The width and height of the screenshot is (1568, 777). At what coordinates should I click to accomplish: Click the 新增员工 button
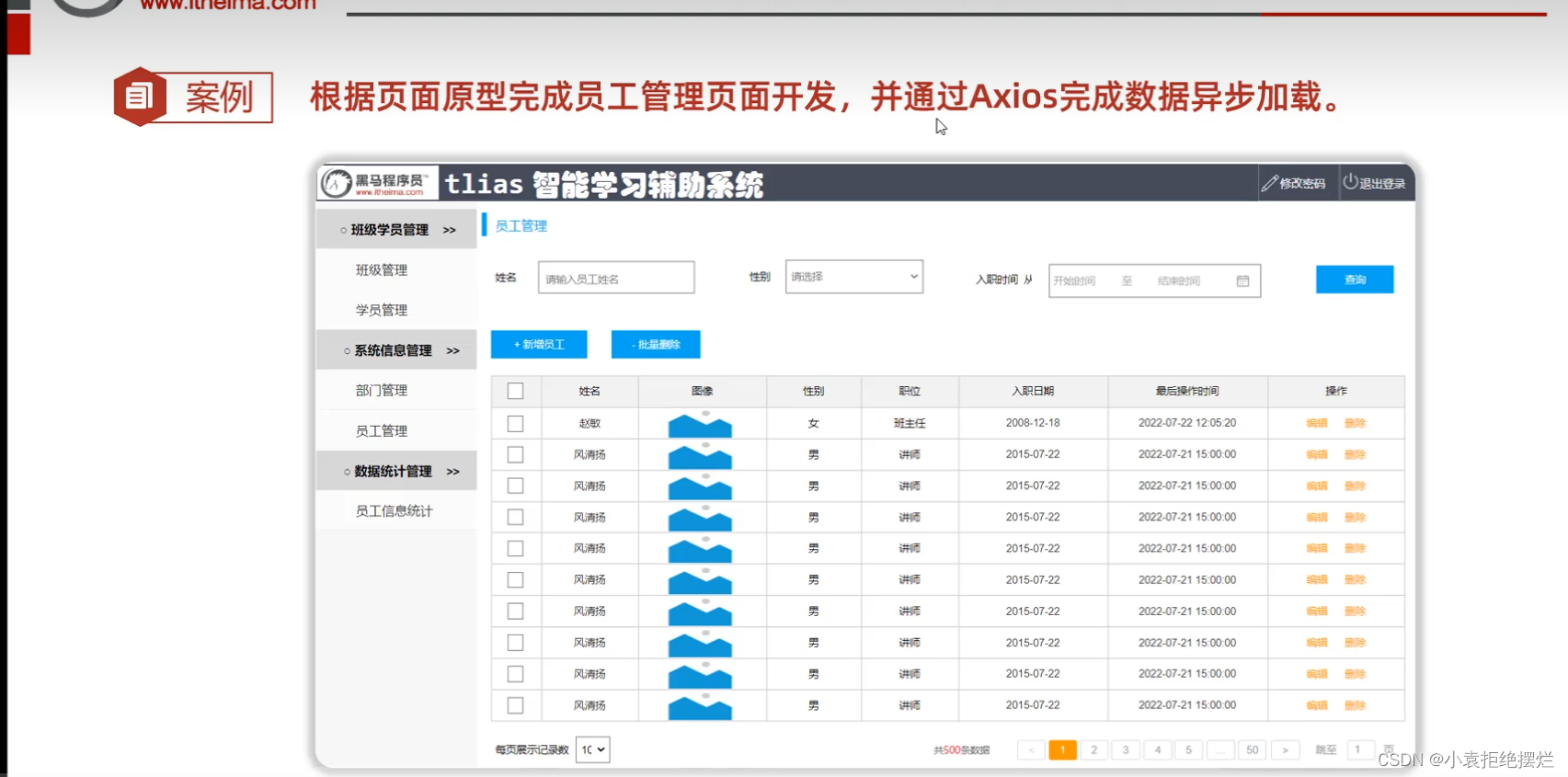539,344
